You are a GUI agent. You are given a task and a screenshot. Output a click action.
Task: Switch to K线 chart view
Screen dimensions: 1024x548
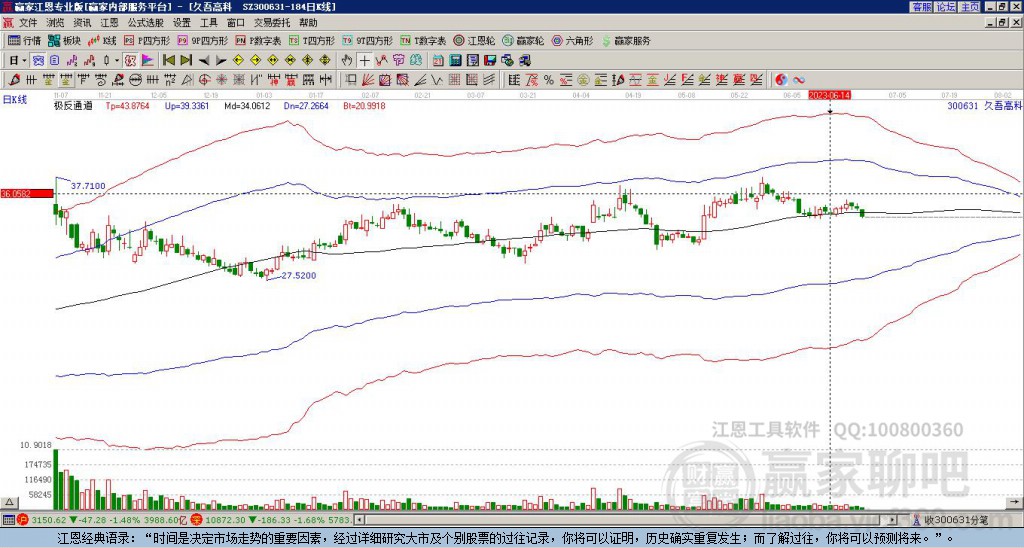[102, 40]
